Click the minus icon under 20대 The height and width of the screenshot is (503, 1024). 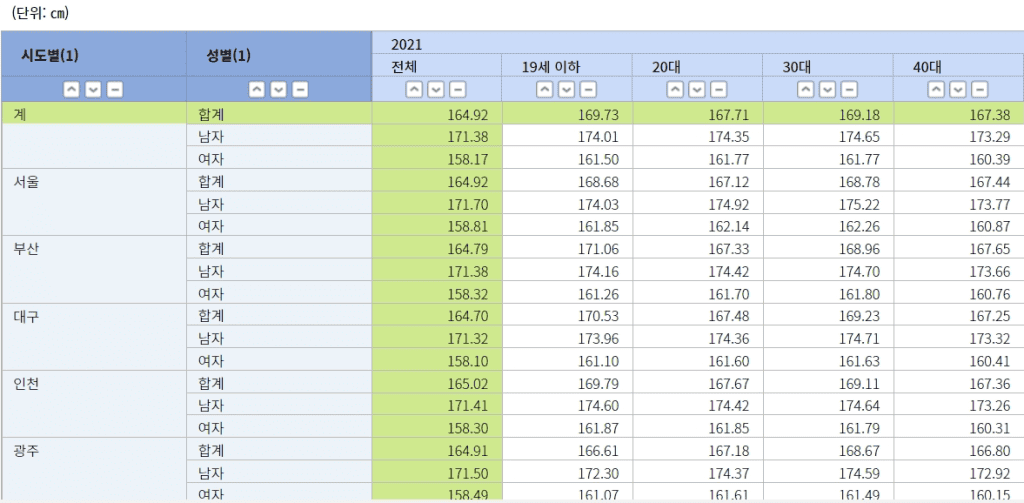click(x=718, y=90)
